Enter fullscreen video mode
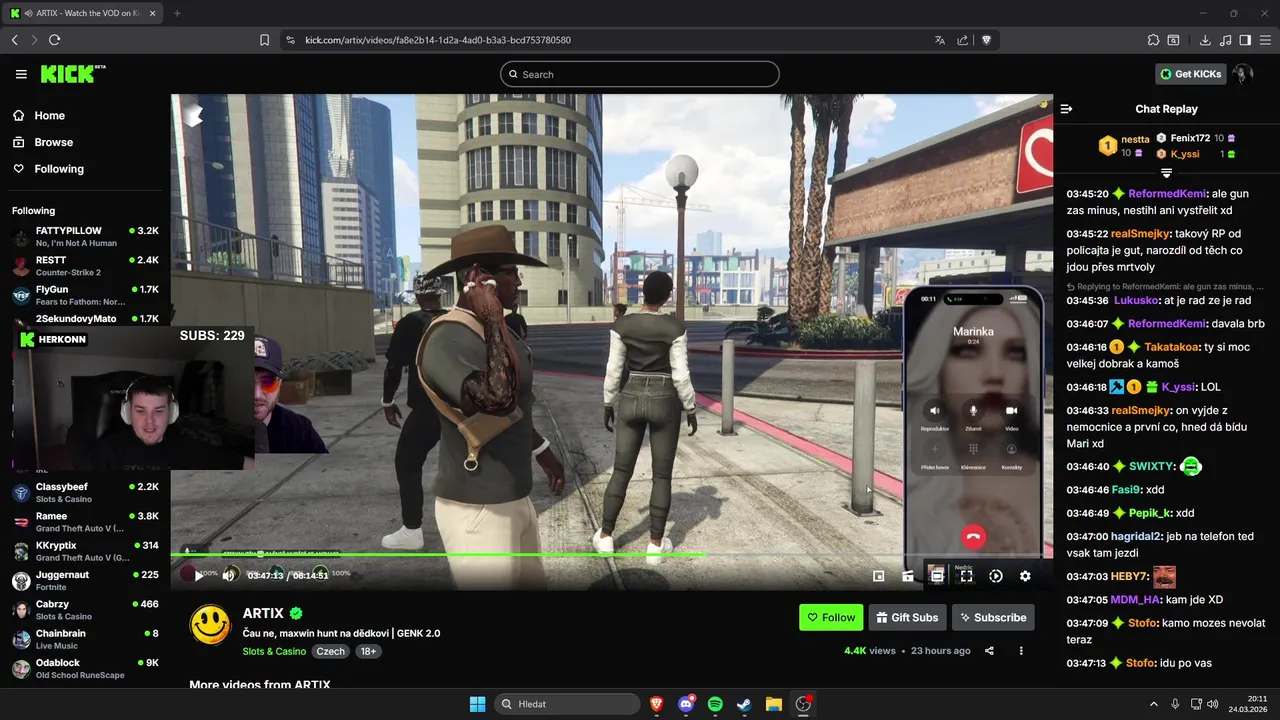The height and width of the screenshot is (720, 1280). click(x=966, y=576)
